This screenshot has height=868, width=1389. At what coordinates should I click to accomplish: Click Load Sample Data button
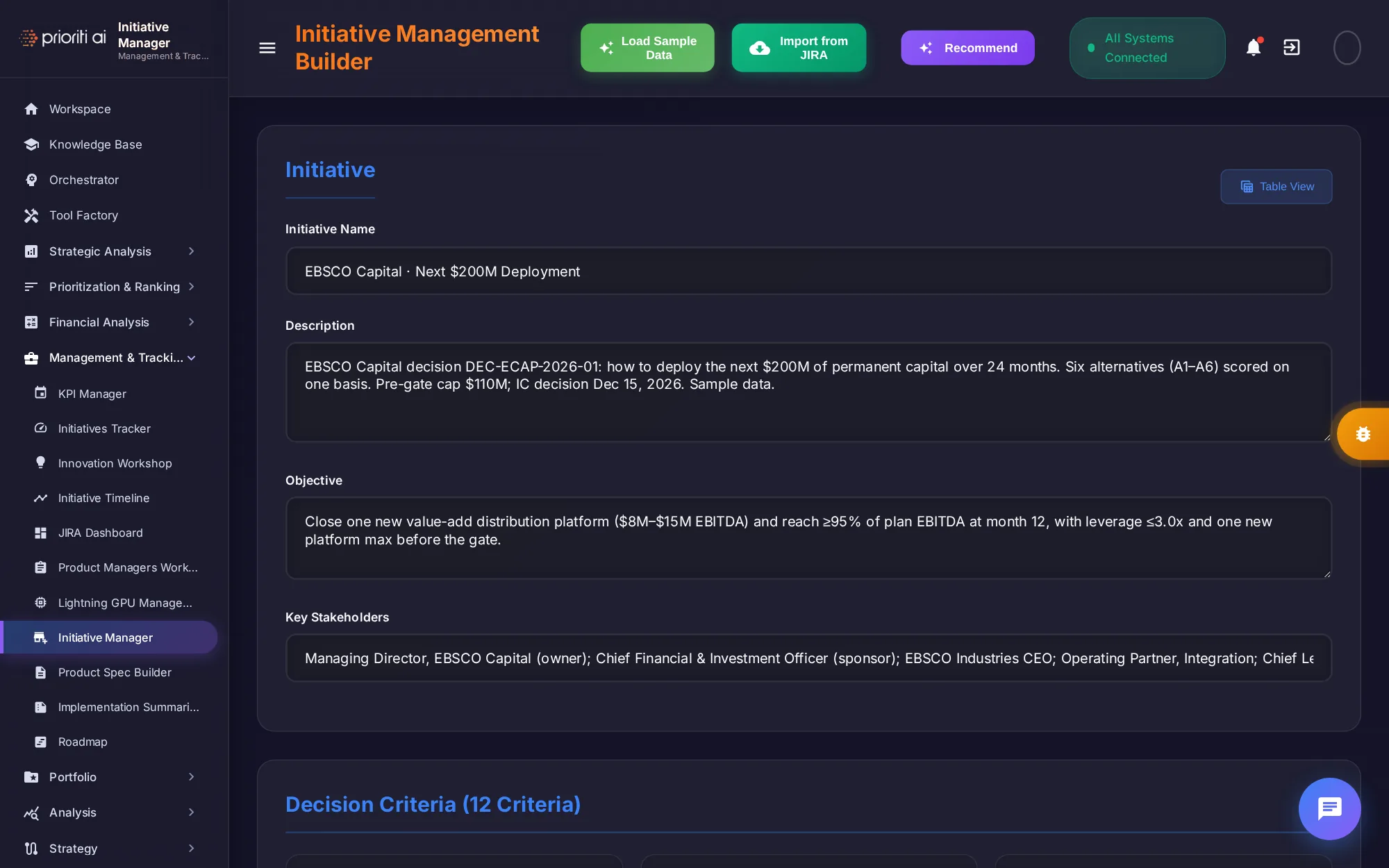[647, 48]
